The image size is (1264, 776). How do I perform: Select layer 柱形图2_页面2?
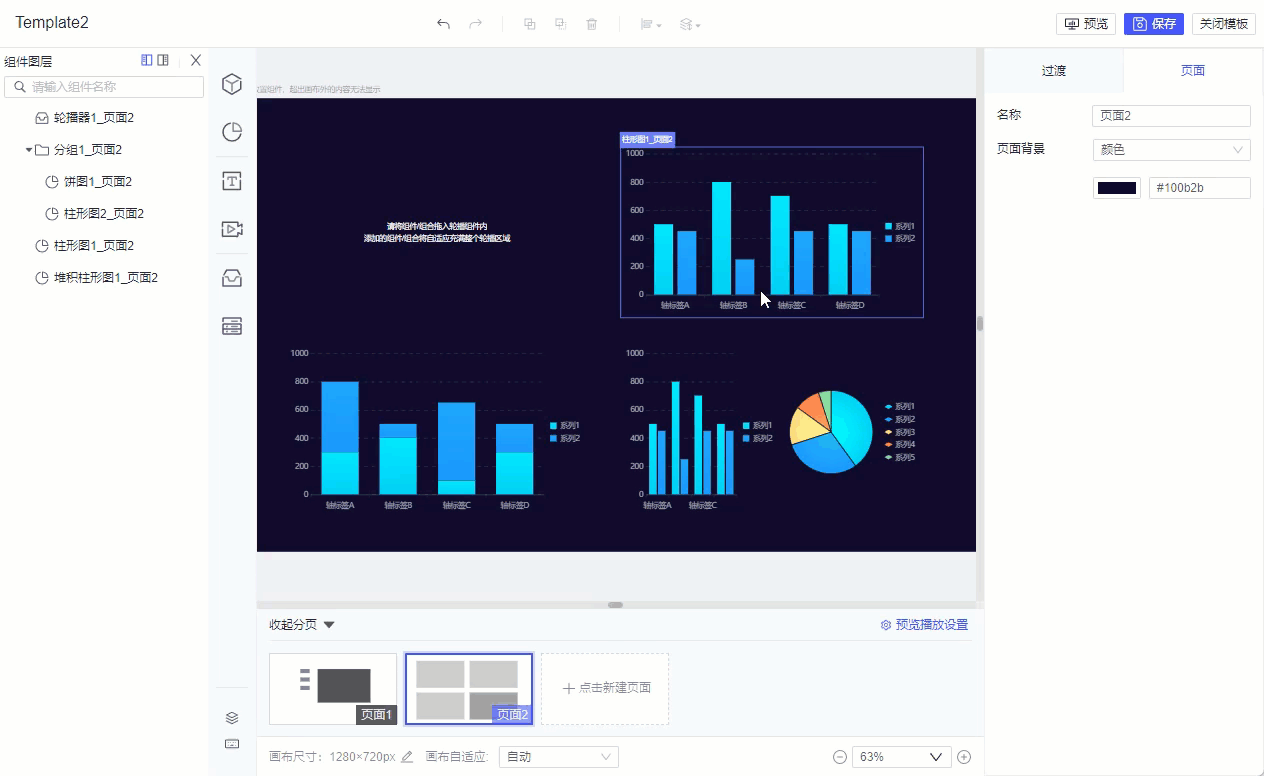[x=104, y=214]
